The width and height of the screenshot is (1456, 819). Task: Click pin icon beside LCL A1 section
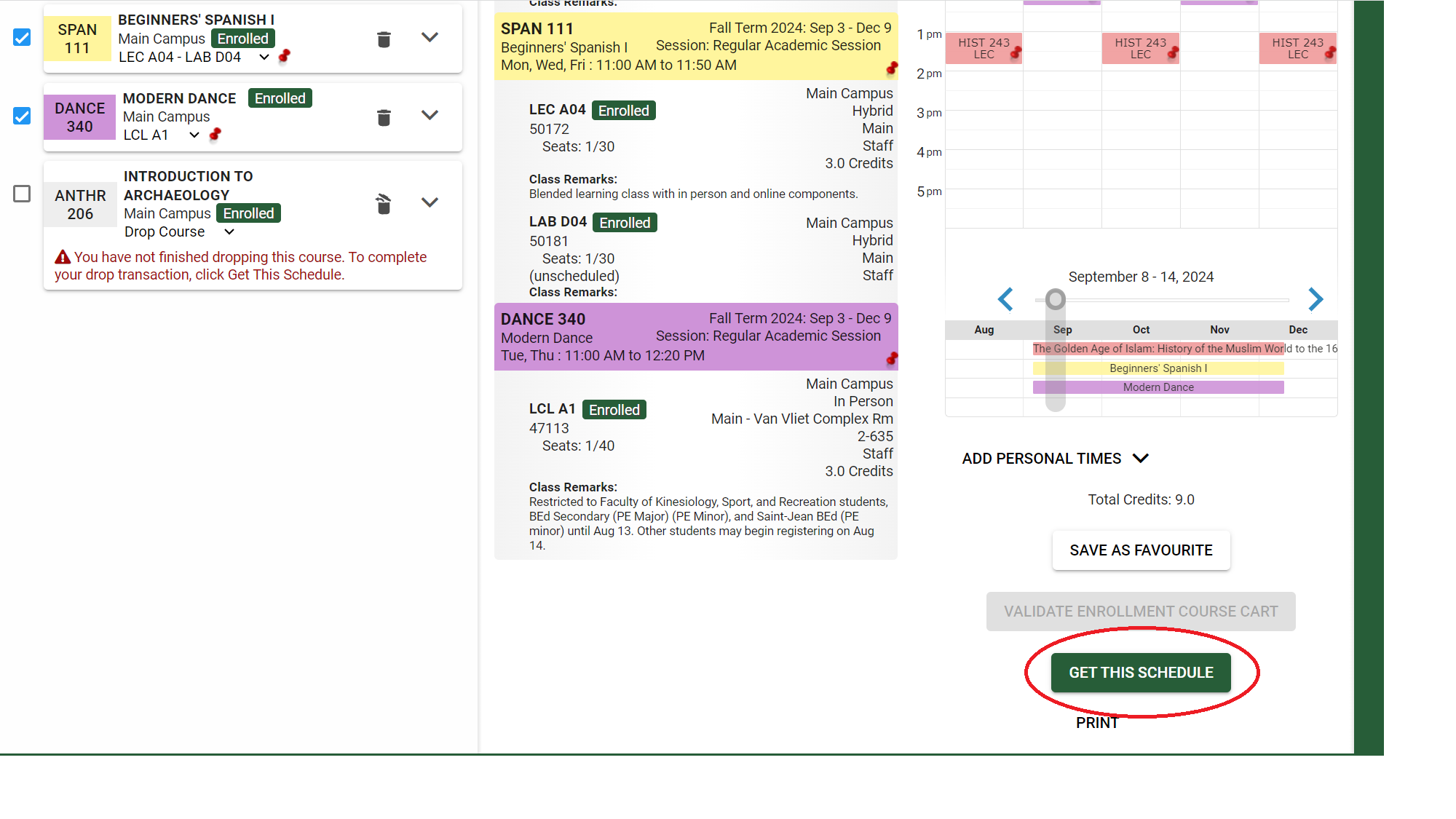click(x=215, y=135)
